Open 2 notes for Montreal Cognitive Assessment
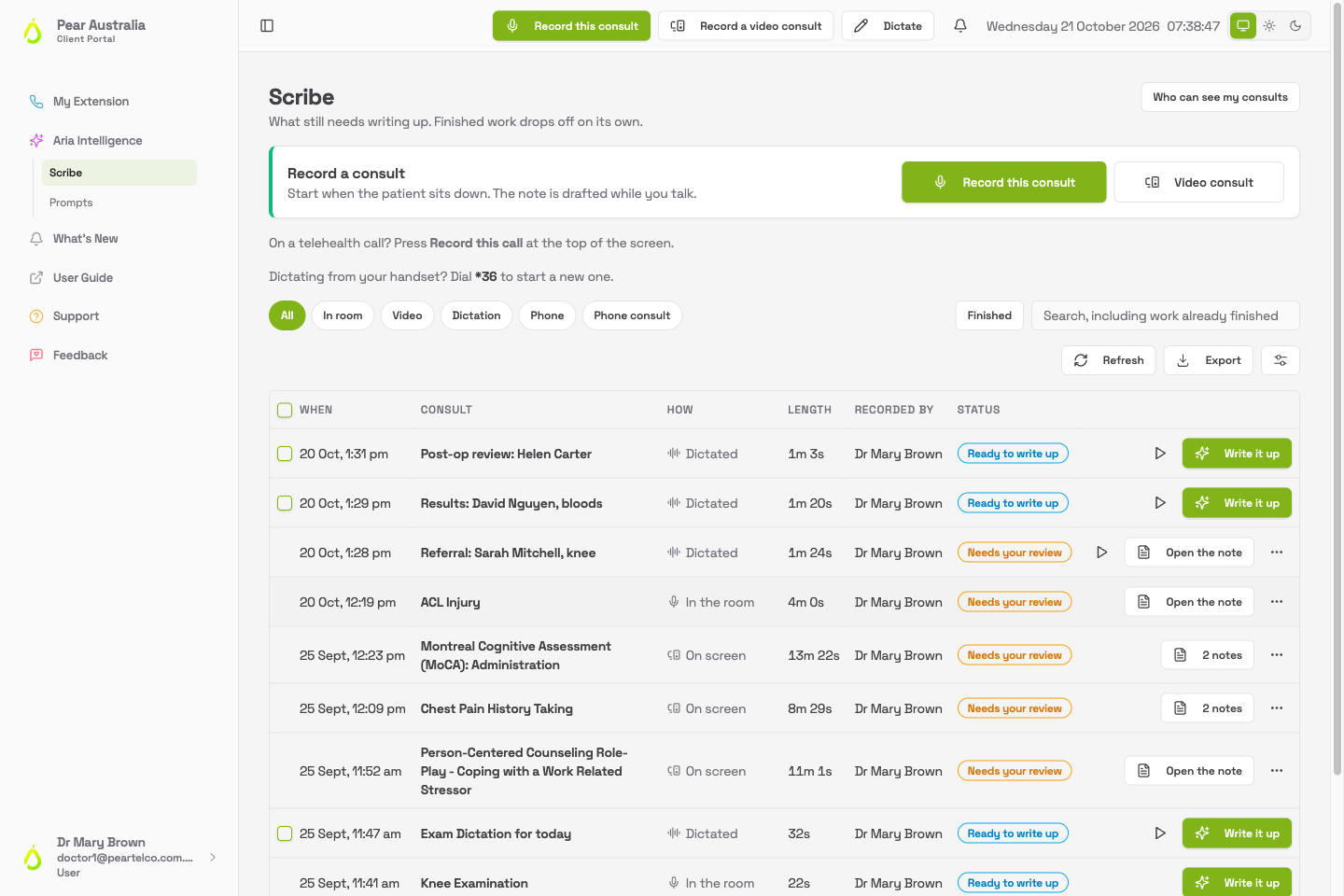The width and height of the screenshot is (1344, 896). click(x=1208, y=655)
